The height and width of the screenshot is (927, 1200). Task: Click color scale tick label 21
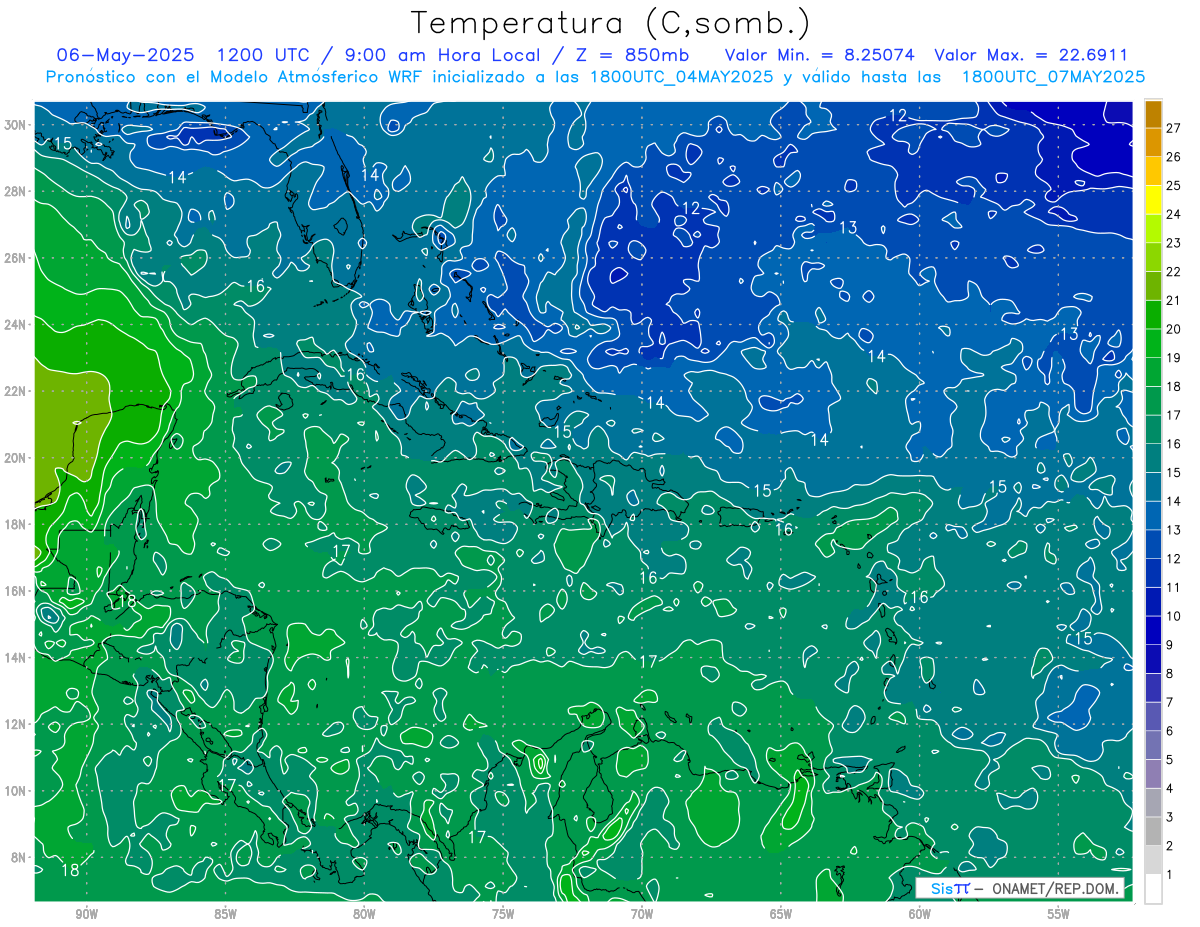tap(1174, 300)
